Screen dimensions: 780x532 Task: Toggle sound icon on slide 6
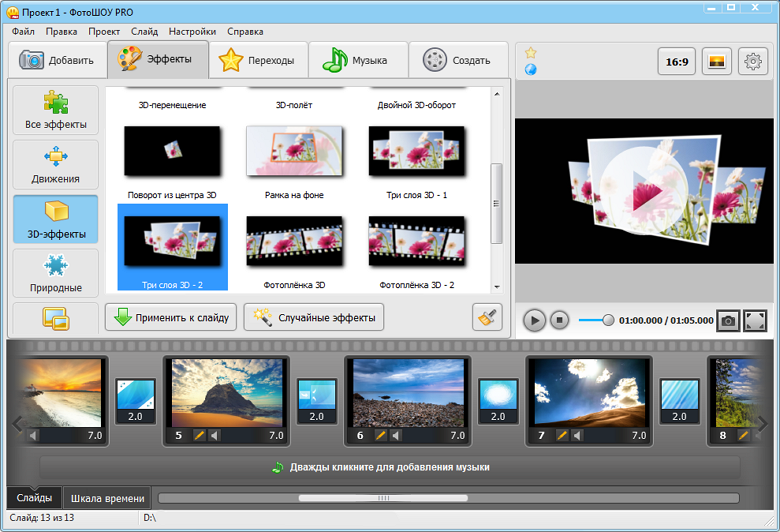pos(395,436)
